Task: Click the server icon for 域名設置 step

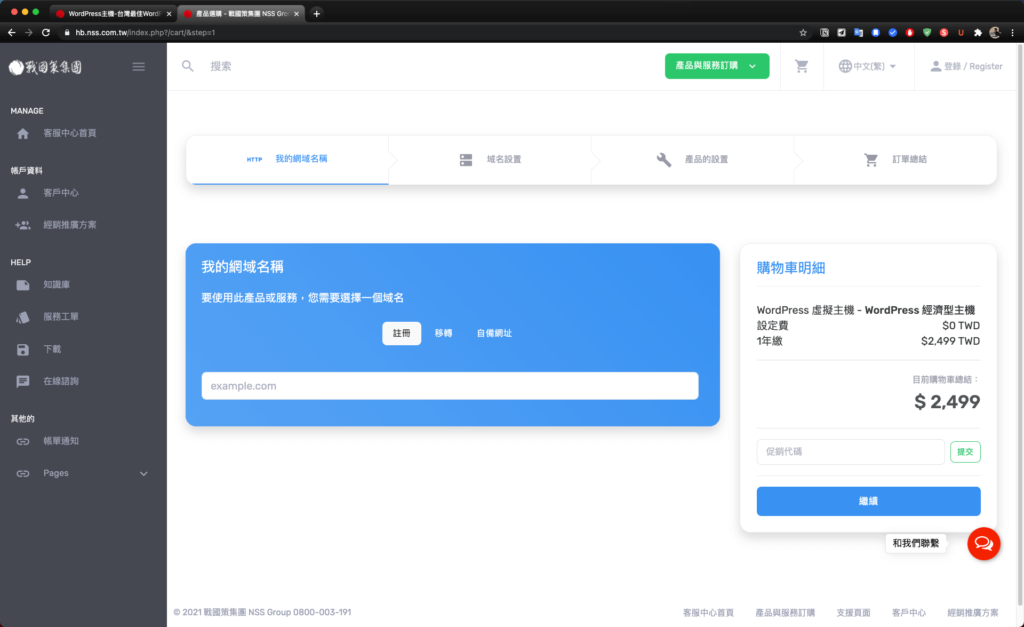Action: point(466,159)
